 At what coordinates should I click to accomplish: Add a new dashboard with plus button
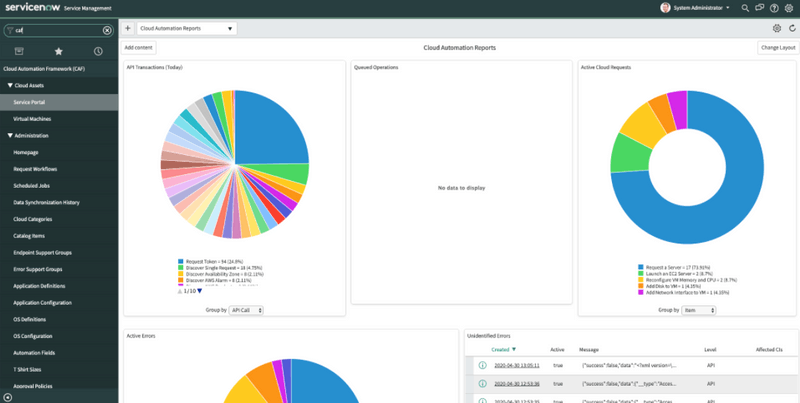click(127, 29)
